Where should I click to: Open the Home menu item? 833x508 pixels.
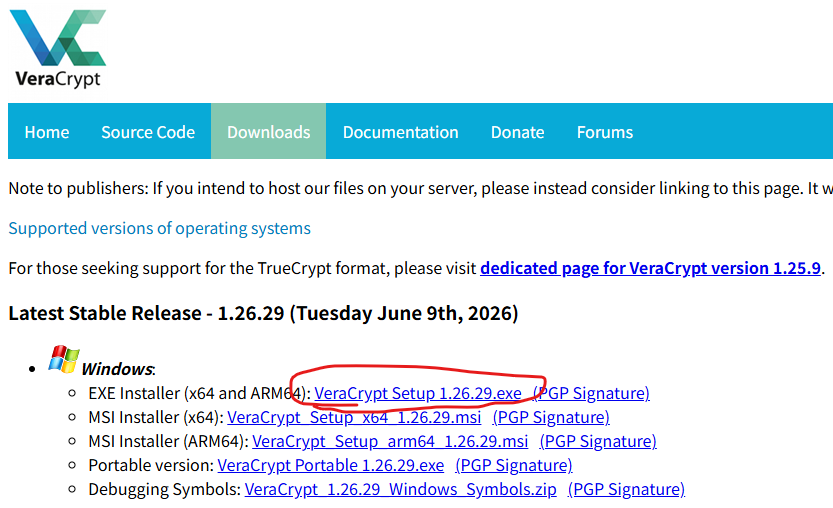click(47, 132)
